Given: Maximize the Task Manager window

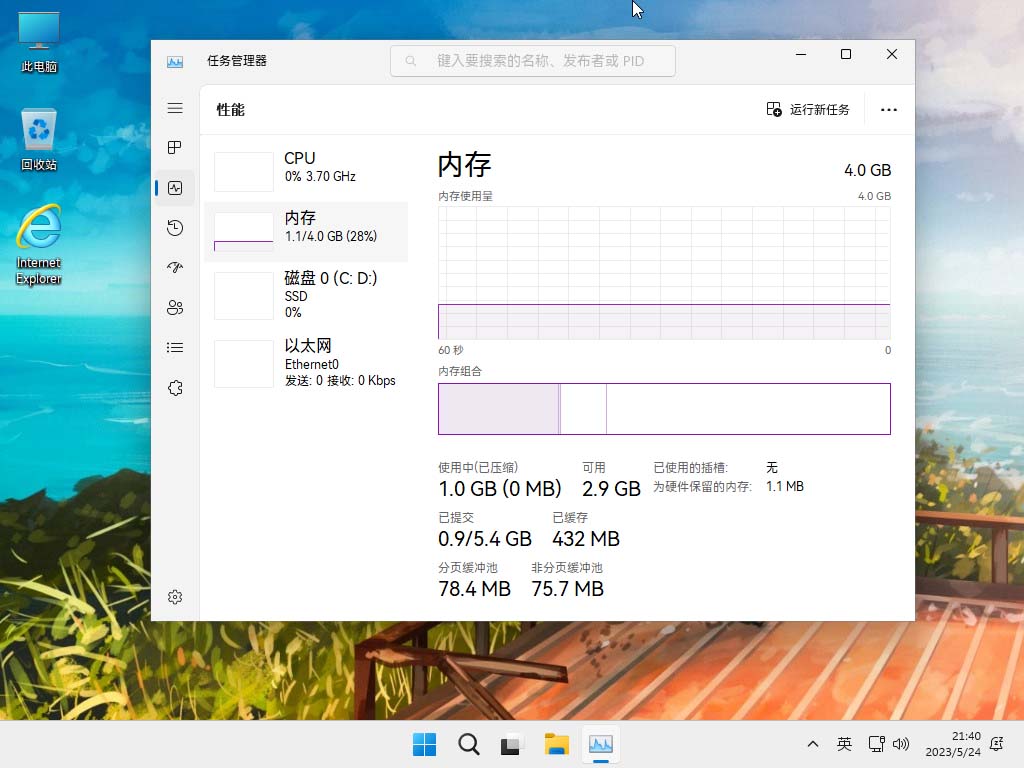Looking at the screenshot, I should click(x=846, y=54).
